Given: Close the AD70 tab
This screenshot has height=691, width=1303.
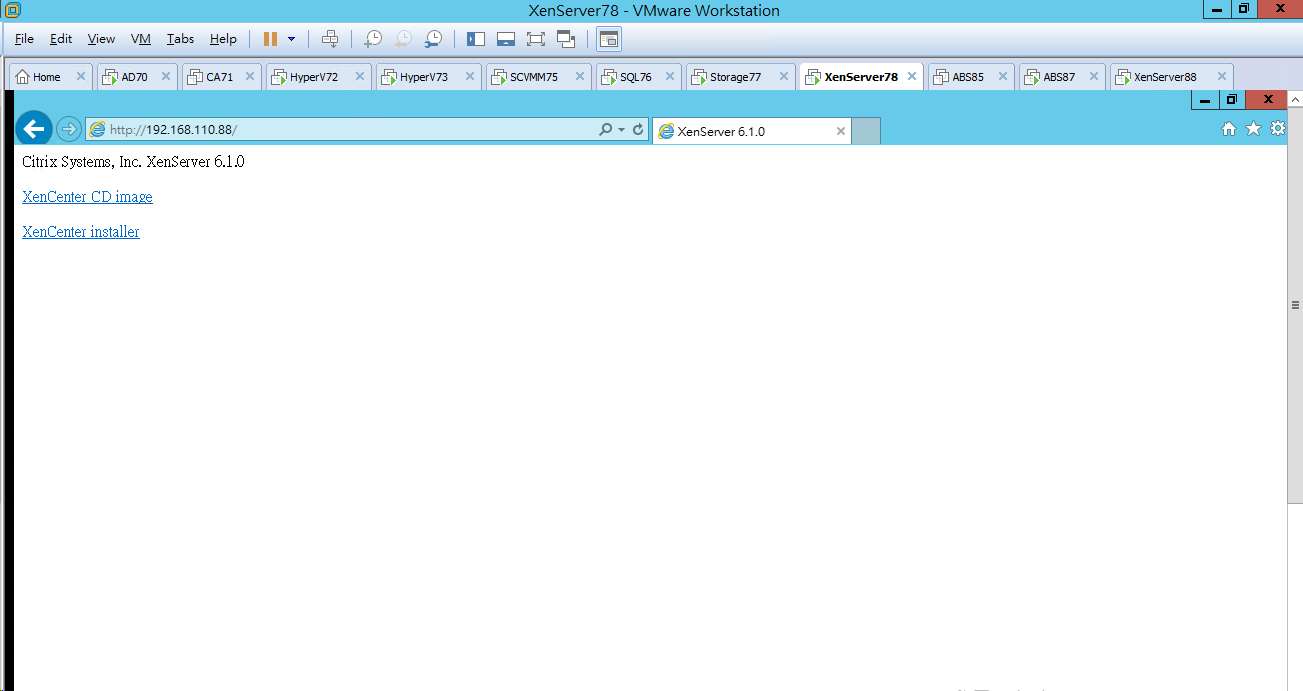Looking at the screenshot, I should coord(166,77).
